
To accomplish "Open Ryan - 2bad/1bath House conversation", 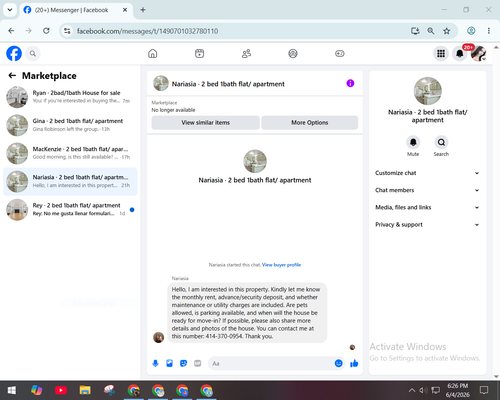I will (x=70, y=97).
